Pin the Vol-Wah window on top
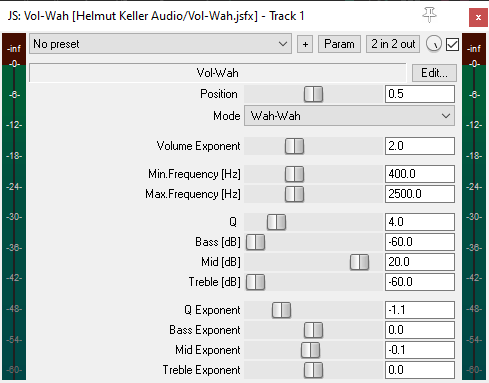The image size is (489, 383). (429, 15)
